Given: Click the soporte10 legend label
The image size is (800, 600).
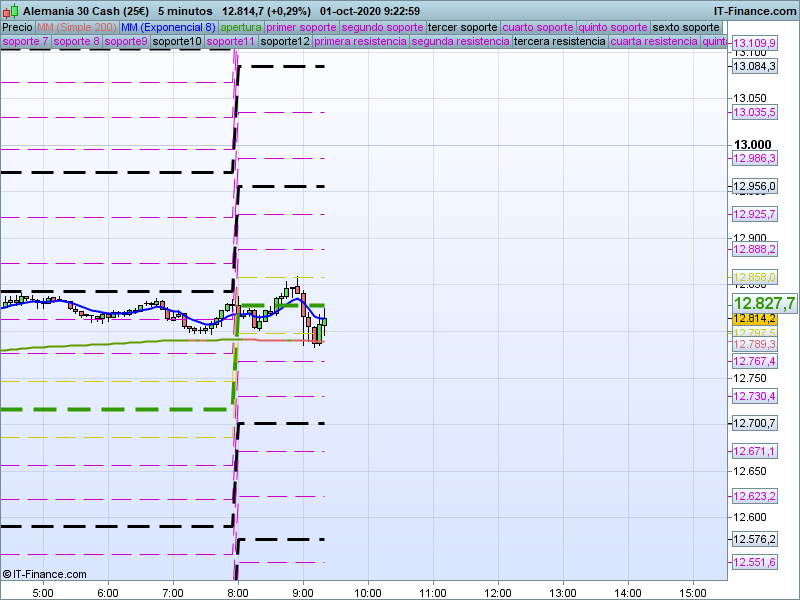Looking at the screenshot, I should point(177,41).
